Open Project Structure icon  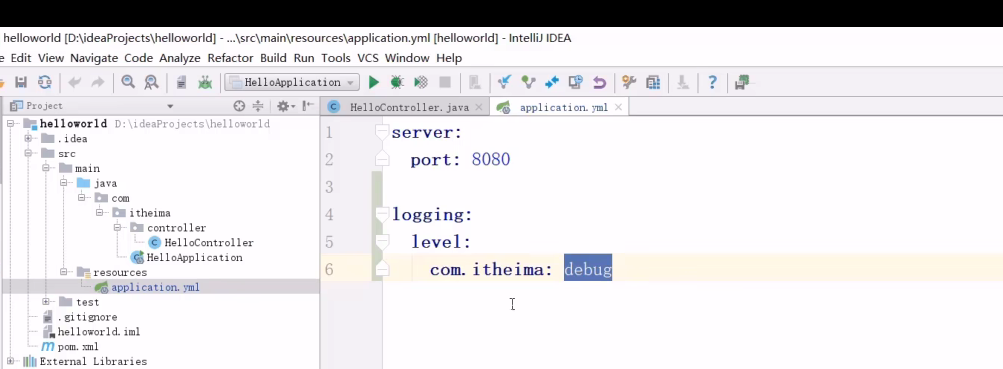652,82
